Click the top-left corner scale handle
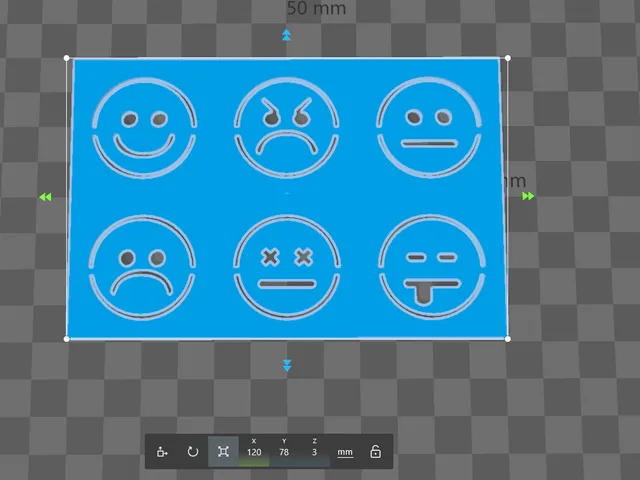 [x=67, y=58]
